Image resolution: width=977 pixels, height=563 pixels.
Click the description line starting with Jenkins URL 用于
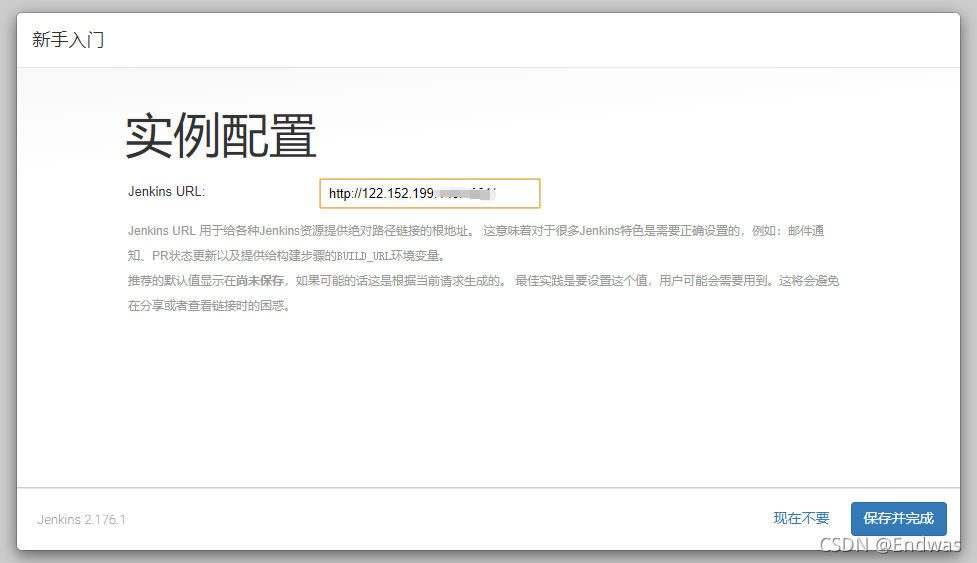click(x=476, y=231)
